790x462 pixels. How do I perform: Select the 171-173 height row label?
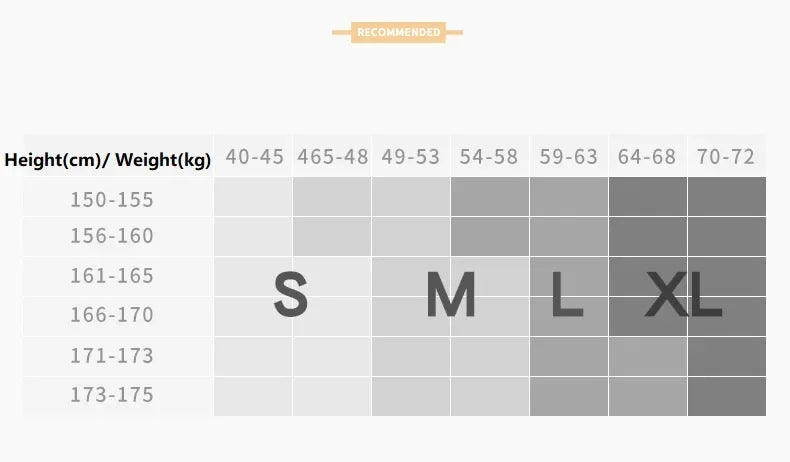coord(112,355)
